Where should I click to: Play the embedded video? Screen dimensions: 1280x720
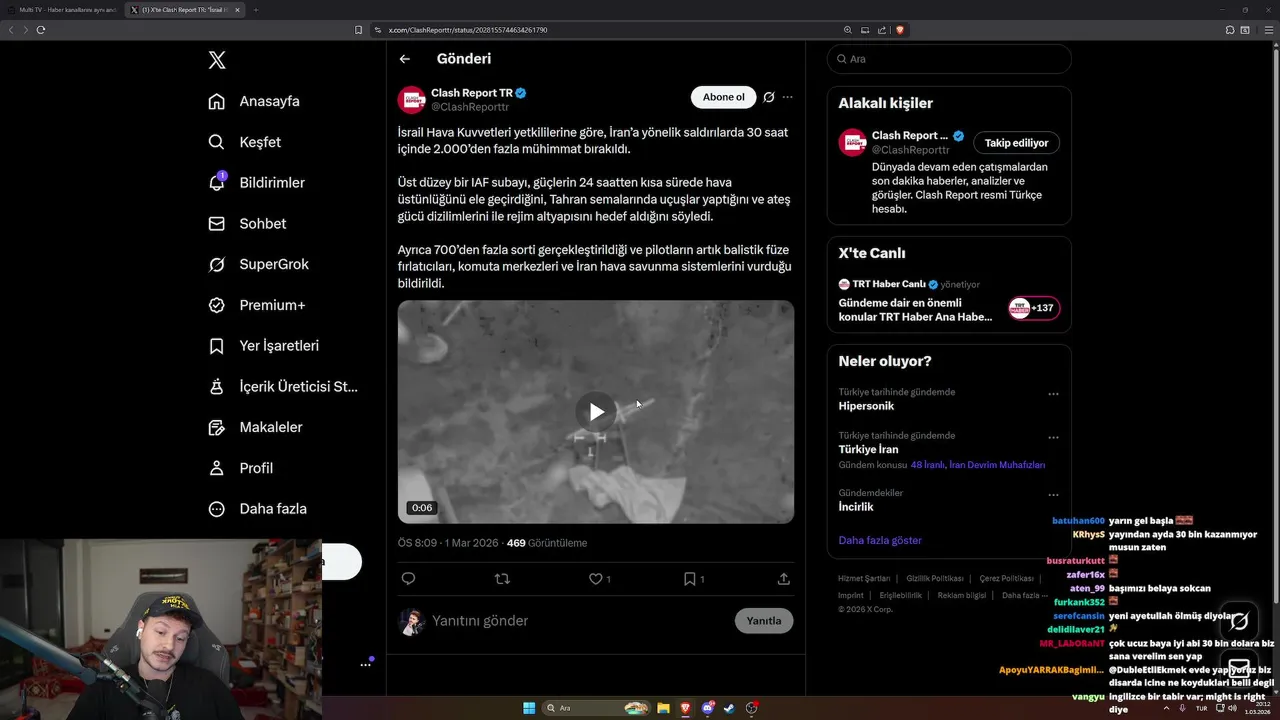tap(596, 412)
